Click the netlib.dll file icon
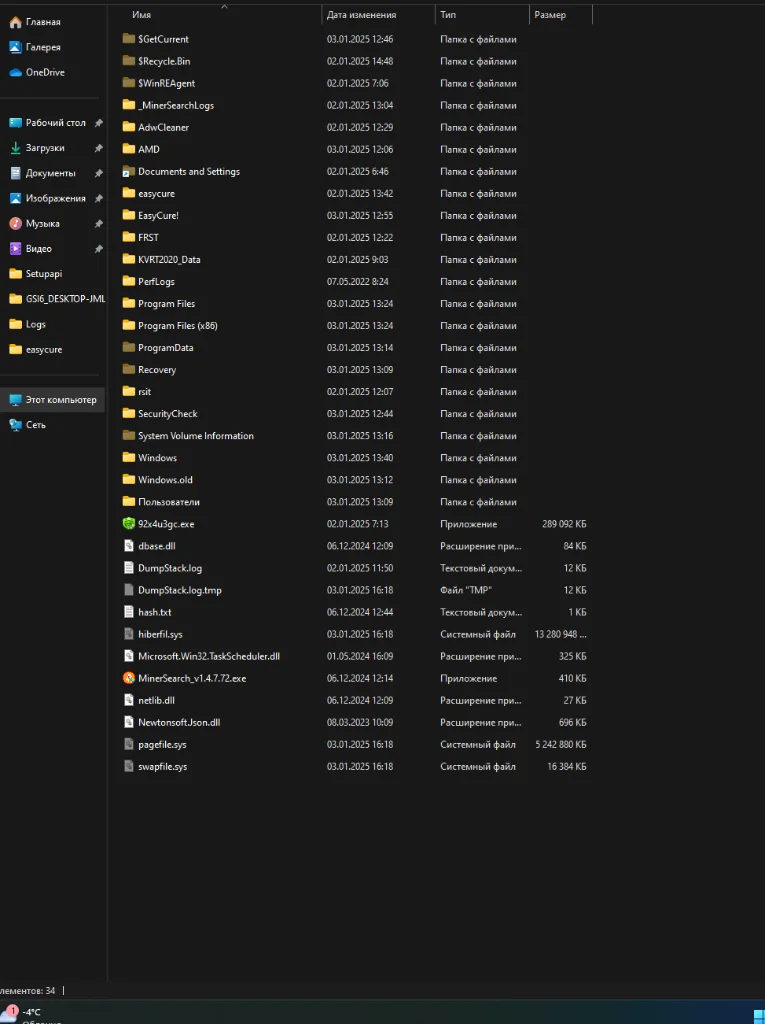This screenshot has width=765, height=1024. [x=129, y=700]
